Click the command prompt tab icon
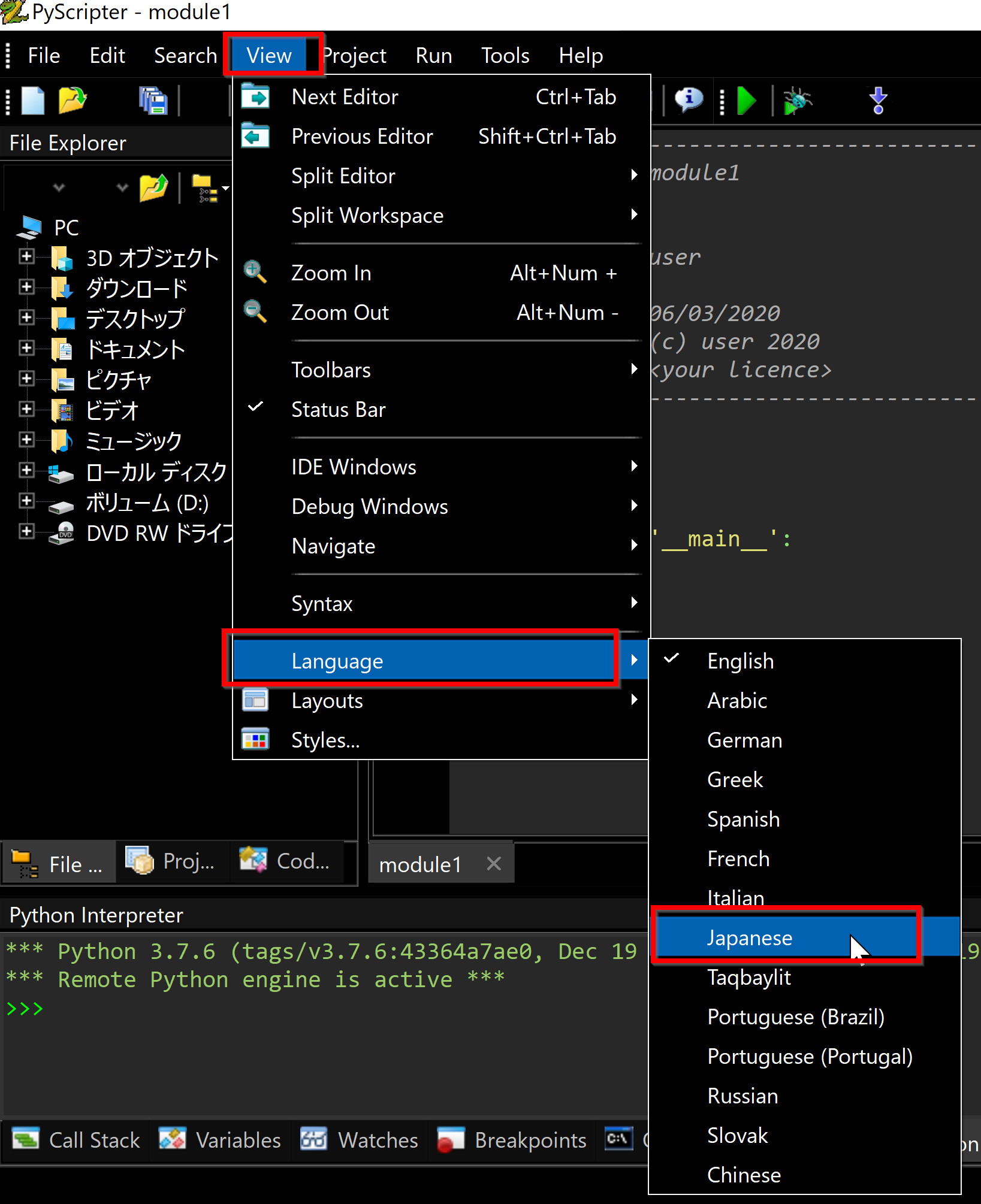 [x=618, y=1138]
